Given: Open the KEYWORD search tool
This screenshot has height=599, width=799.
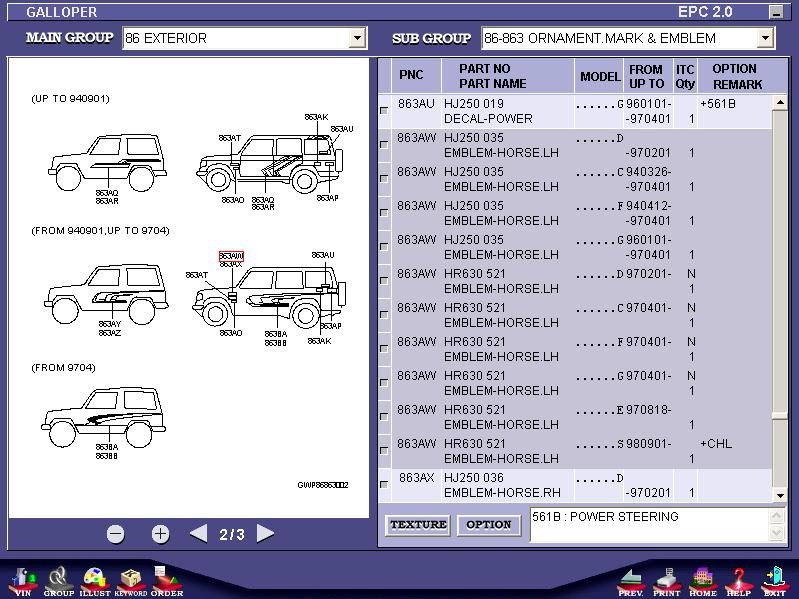Looking at the screenshot, I should [x=130, y=581].
